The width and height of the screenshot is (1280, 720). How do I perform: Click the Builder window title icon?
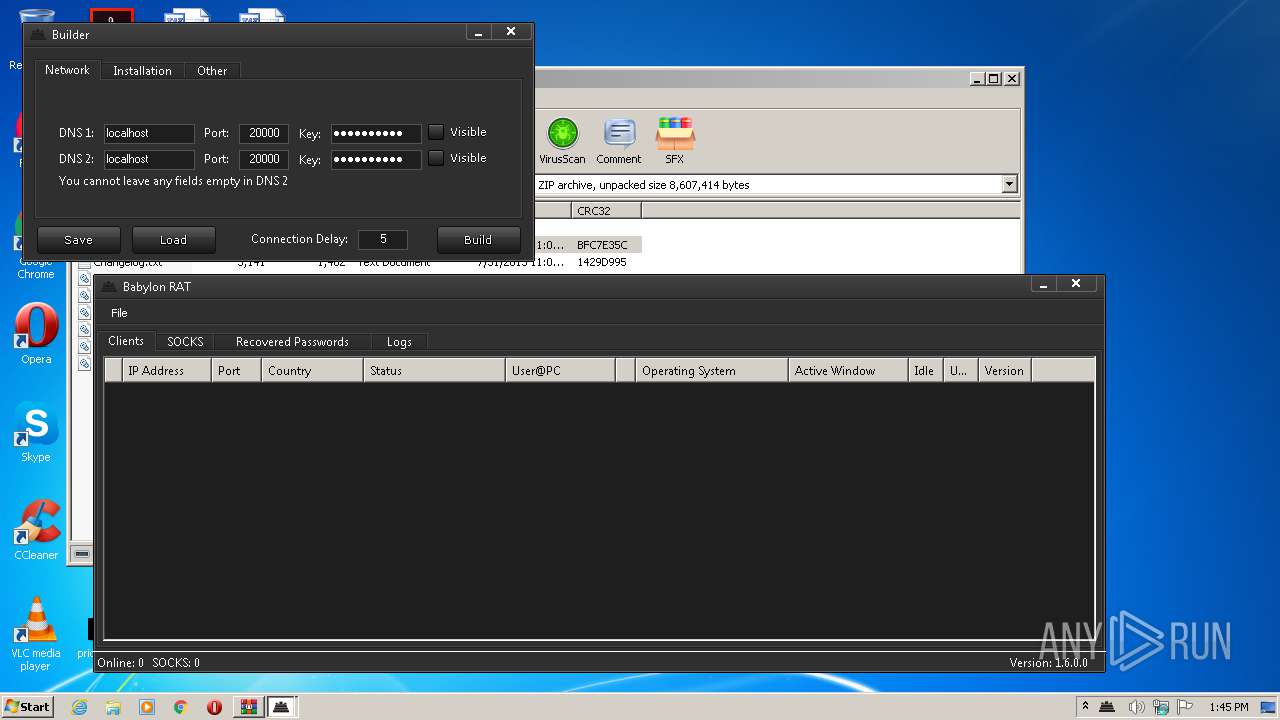[38, 34]
